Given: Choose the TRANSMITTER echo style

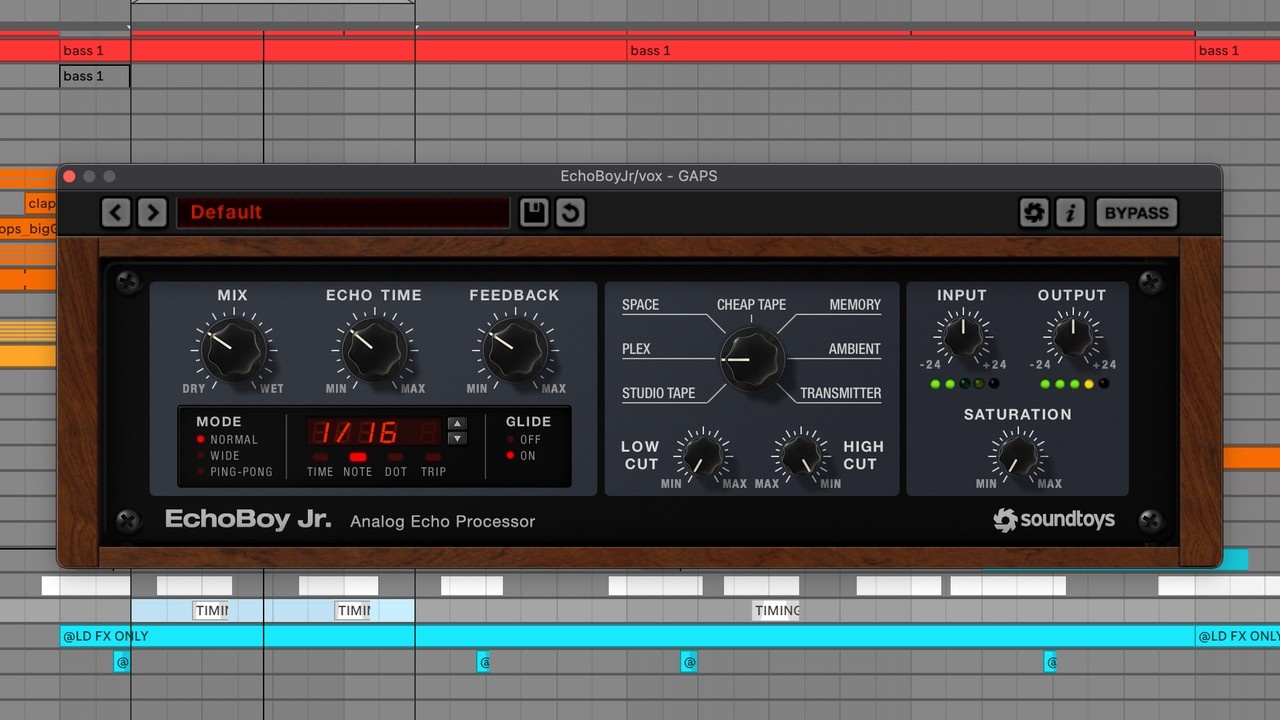Looking at the screenshot, I should tap(841, 393).
